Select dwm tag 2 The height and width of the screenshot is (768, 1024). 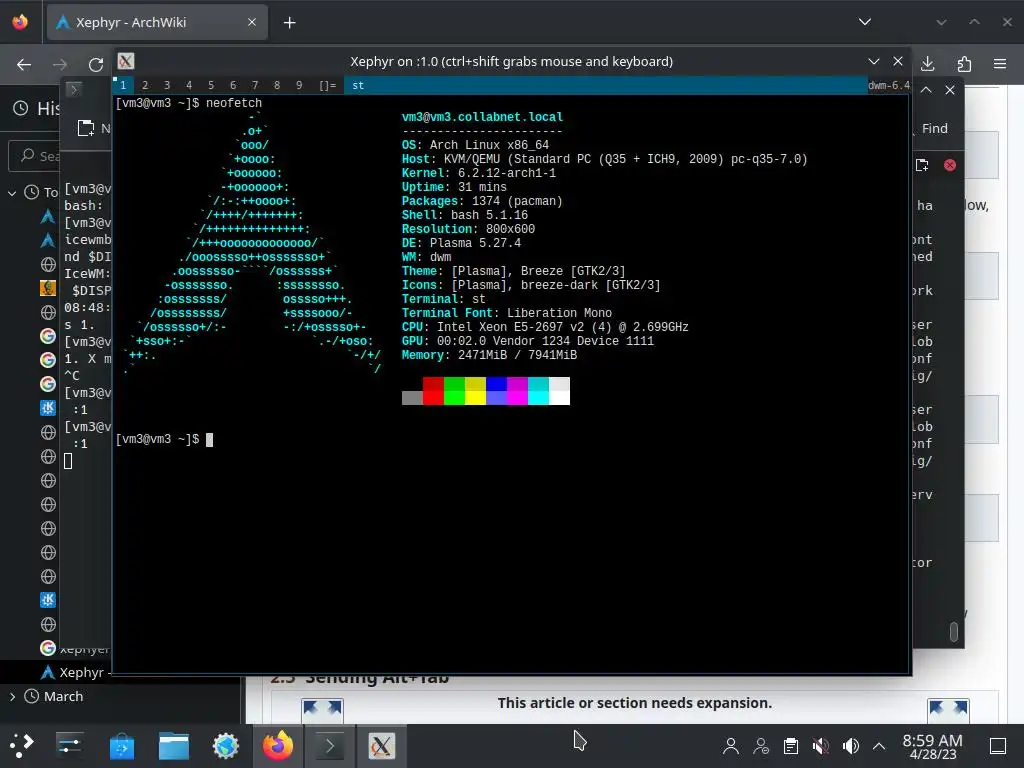click(145, 85)
